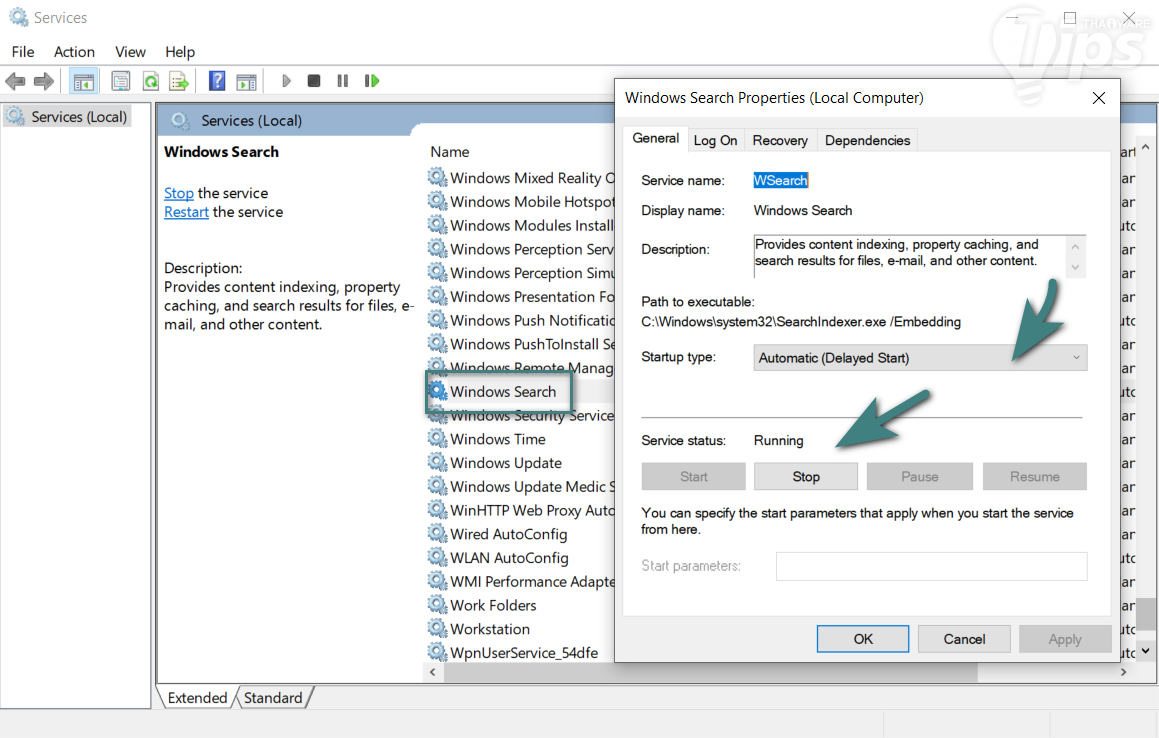Select WMI Performance Adapter row
This screenshot has width=1159, height=738.
[532, 581]
